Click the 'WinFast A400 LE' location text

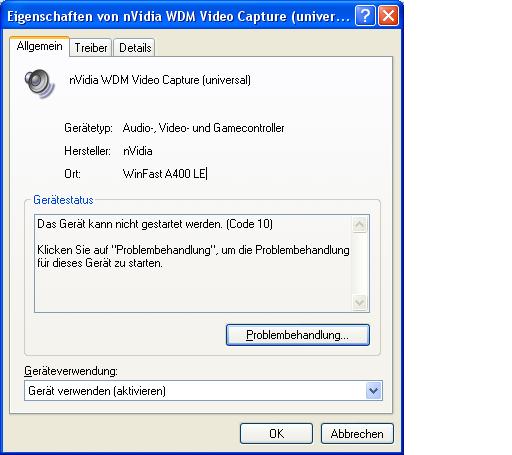[164, 174]
